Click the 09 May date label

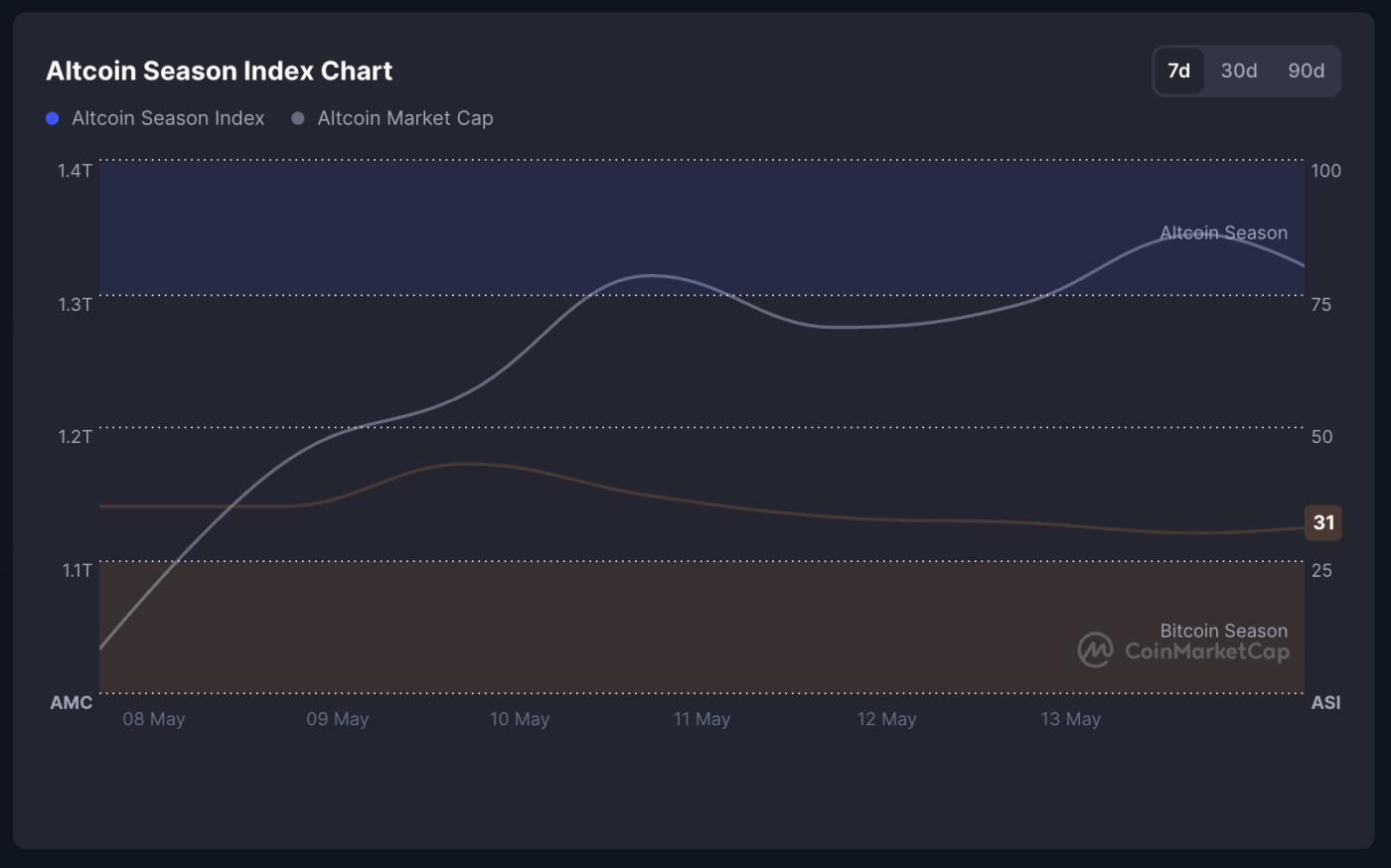(338, 719)
